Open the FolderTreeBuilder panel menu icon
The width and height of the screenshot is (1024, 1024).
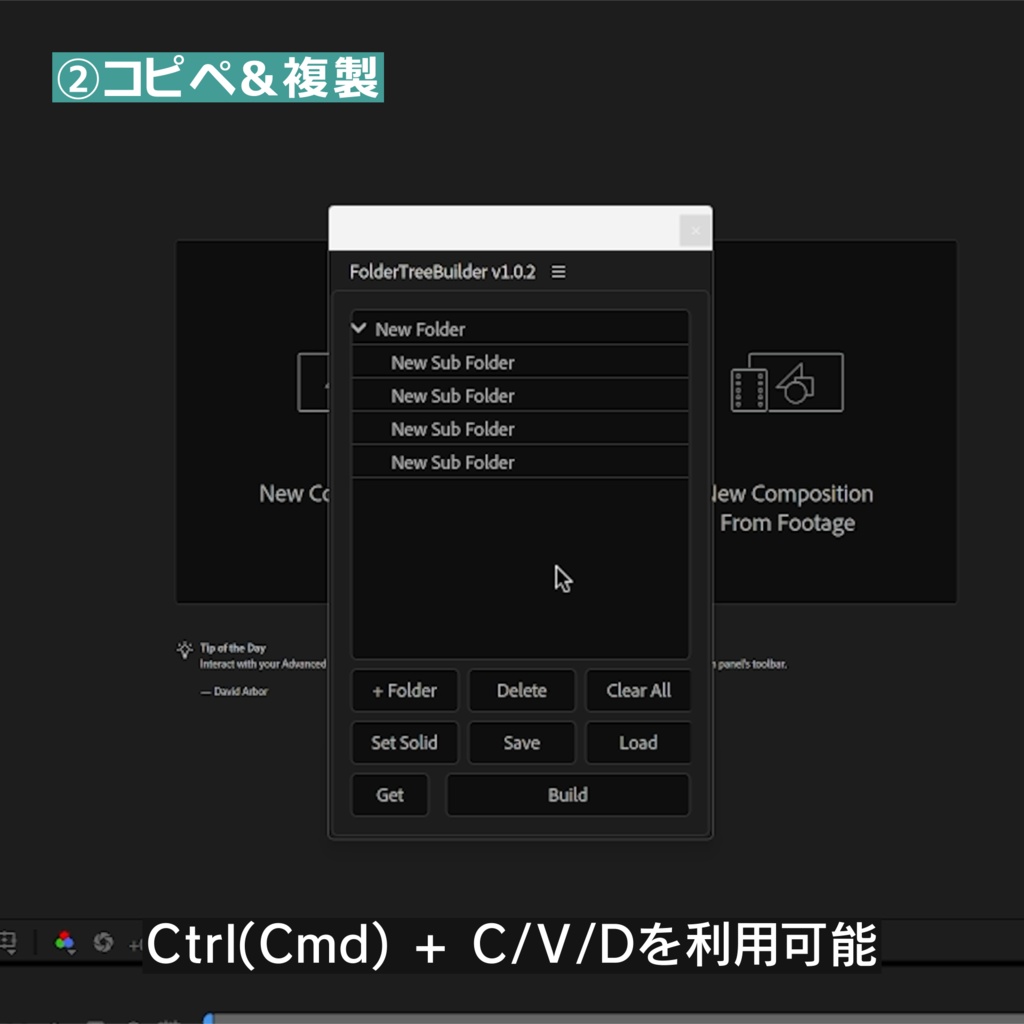pyautogui.click(x=558, y=272)
